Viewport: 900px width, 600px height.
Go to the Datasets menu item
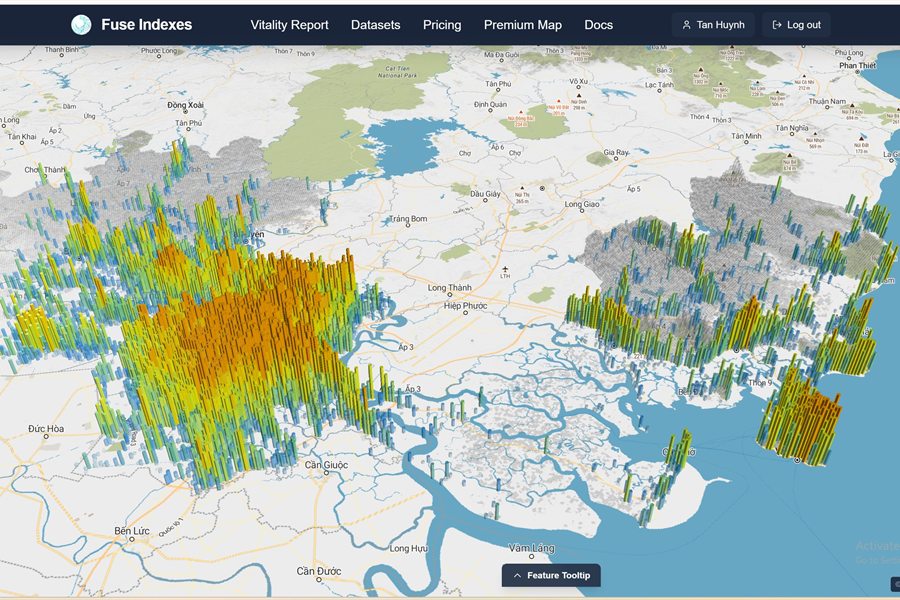coord(375,25)
